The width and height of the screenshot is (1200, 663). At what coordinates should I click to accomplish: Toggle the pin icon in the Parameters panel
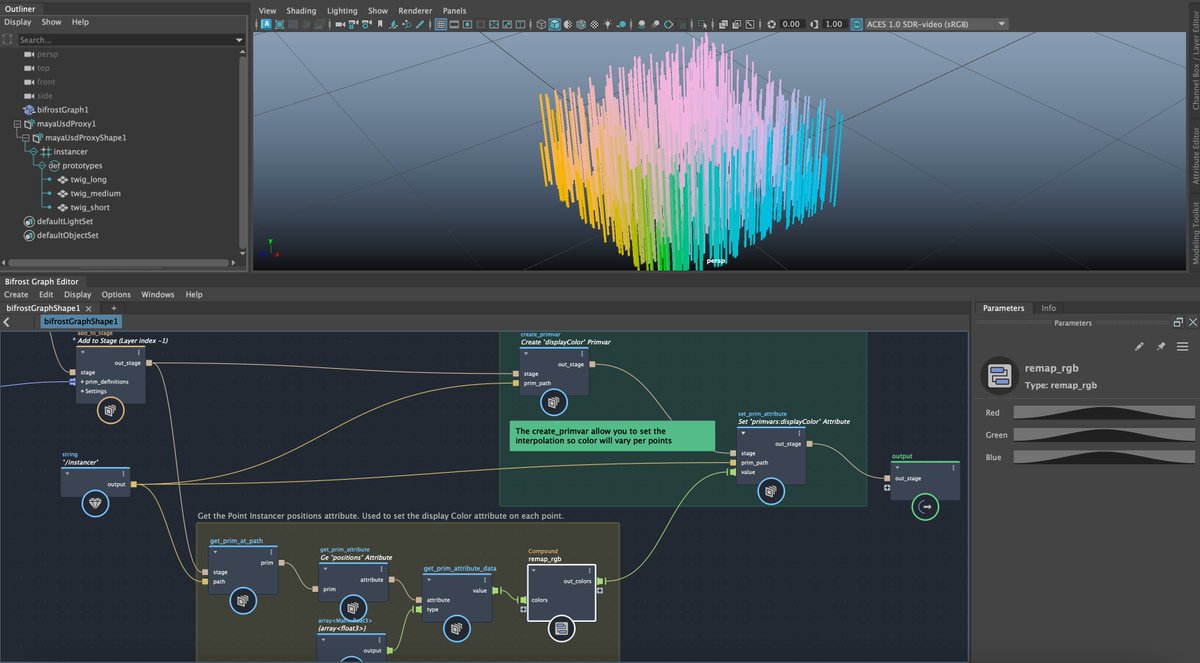1161,346
